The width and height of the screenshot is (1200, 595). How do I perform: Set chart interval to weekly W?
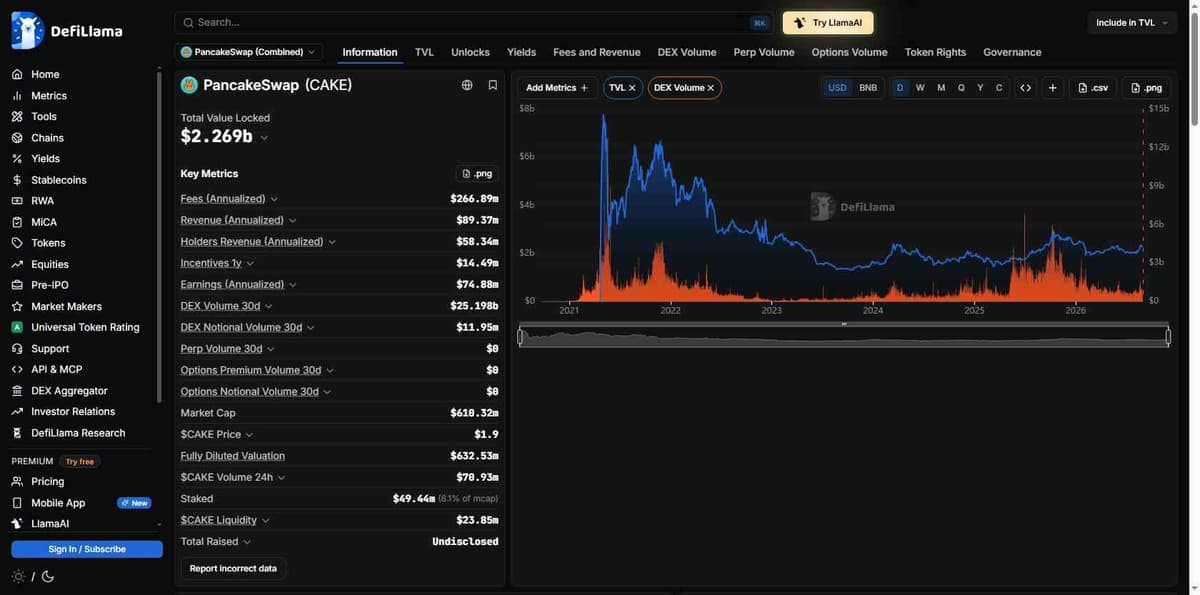click(x=920, y=88)
